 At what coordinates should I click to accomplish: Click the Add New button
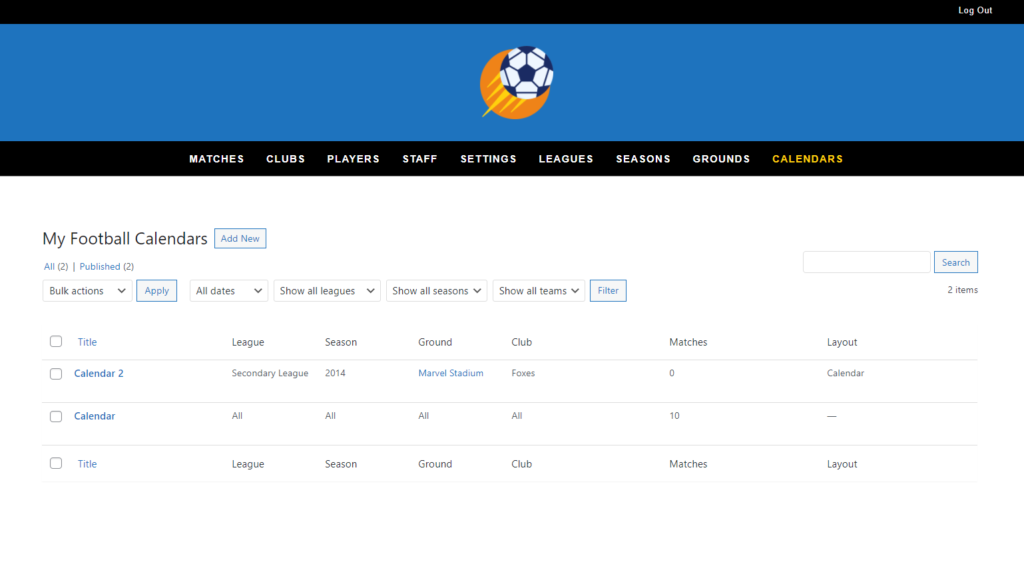pos(240,238)
